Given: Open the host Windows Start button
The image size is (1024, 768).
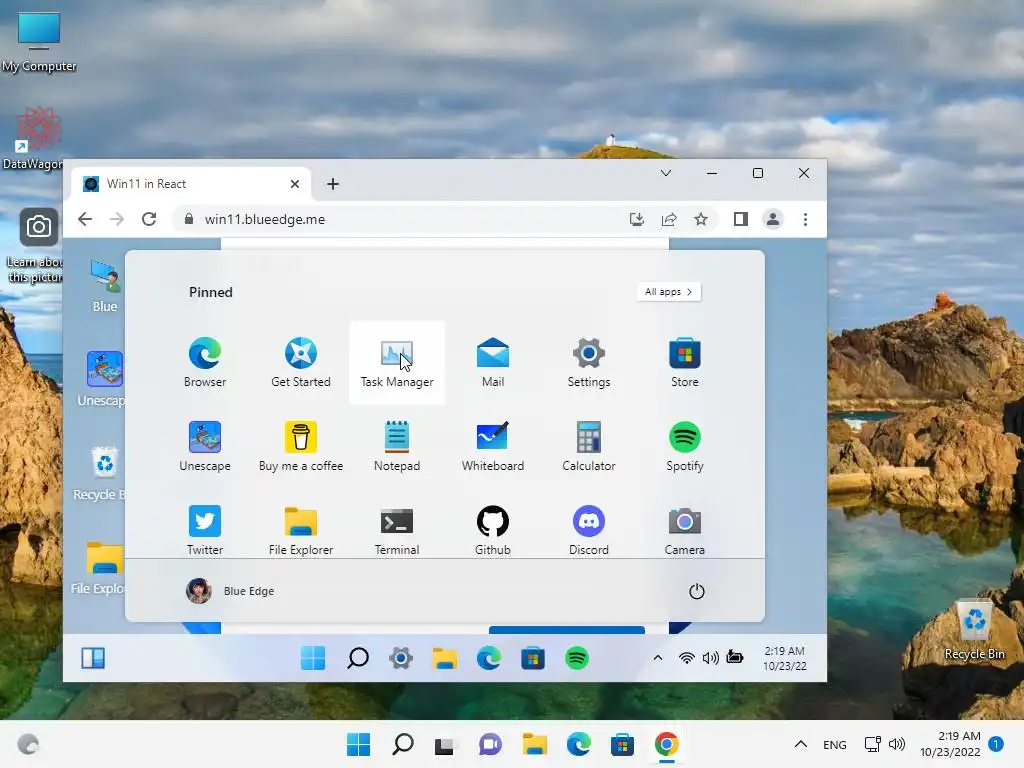Looking at the screenshot, I should [x=358, y=744].
